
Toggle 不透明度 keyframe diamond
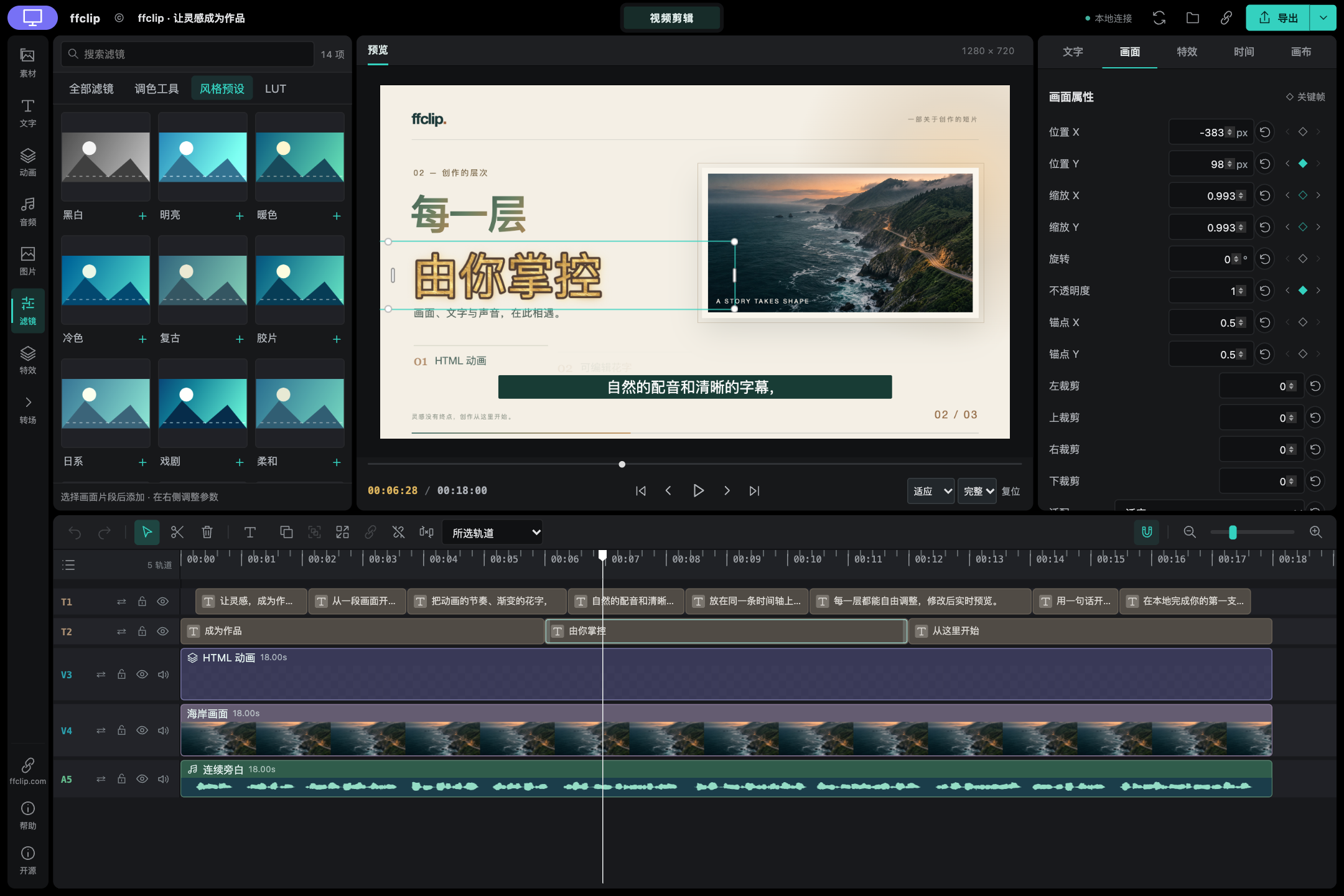1302,291
